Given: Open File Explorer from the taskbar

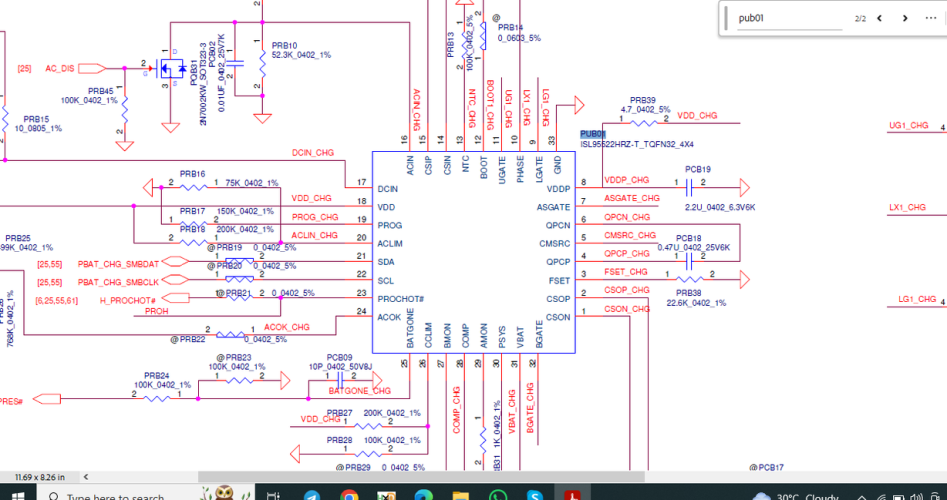Looking at the screenshot, I should pos(461,494).
